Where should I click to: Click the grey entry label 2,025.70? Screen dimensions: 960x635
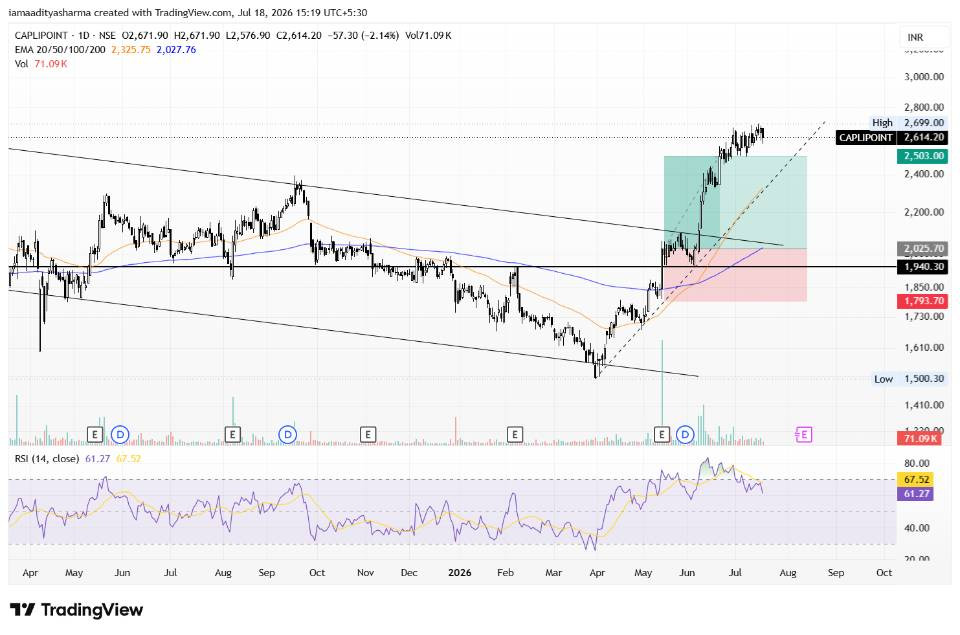pos(922,249)
